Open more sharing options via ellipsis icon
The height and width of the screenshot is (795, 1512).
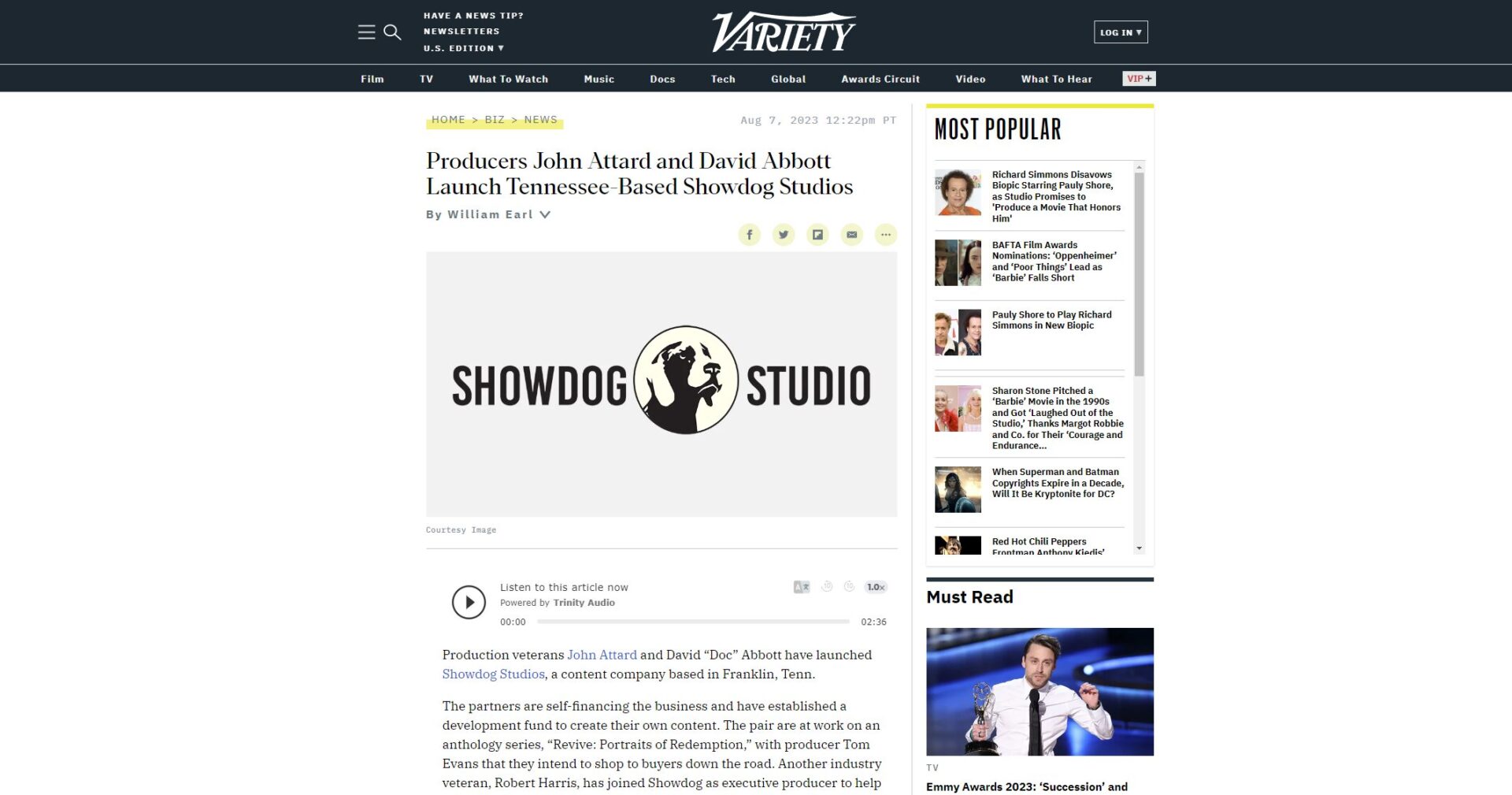coord(885,234)
